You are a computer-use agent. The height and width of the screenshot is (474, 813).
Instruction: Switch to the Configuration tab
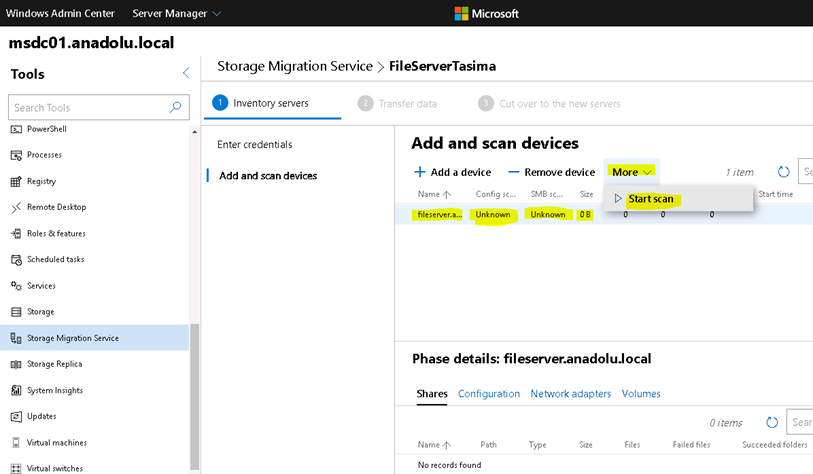[488, 394]
